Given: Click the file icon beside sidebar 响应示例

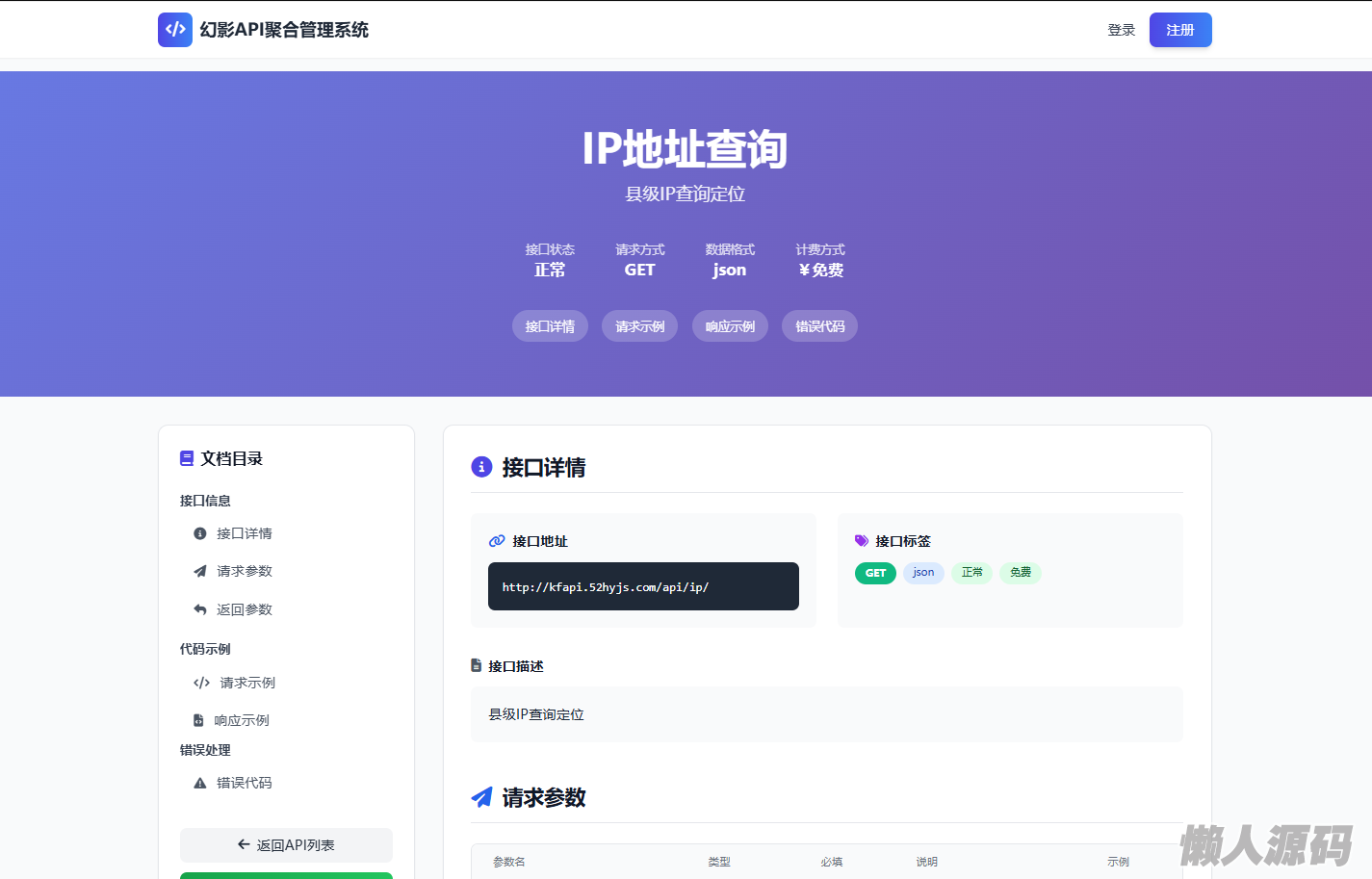Looking at the screenshot, I should pyautogui.click(x=198, y=720).
